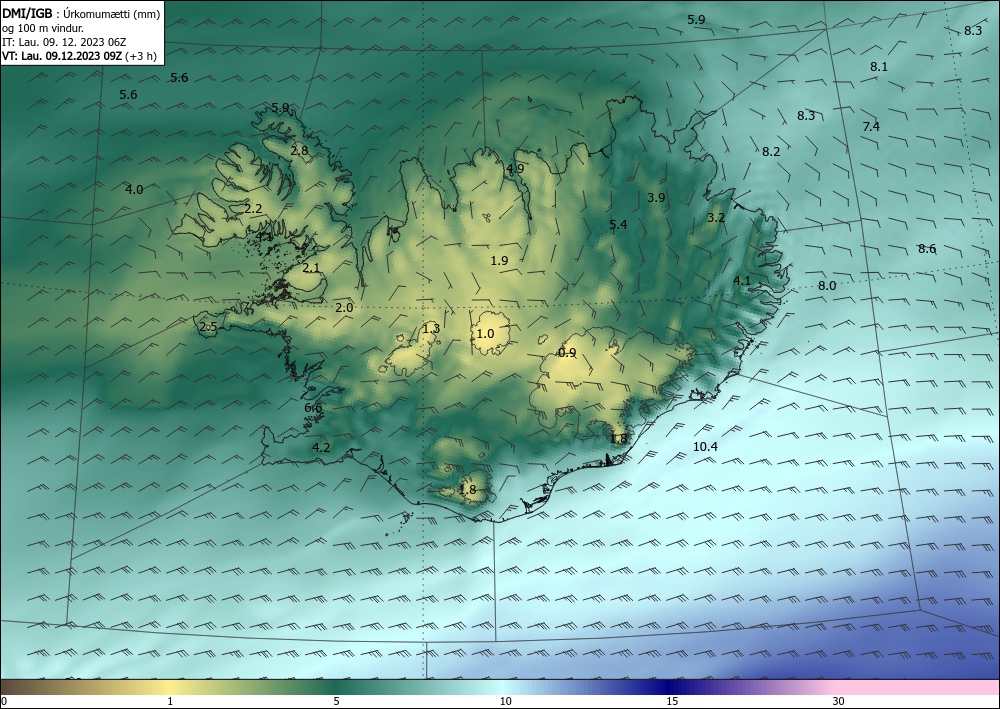Click the "30" label on the color scale
Image resolution: width=1000 pixels, height=709 pixels.
point(838,701)
